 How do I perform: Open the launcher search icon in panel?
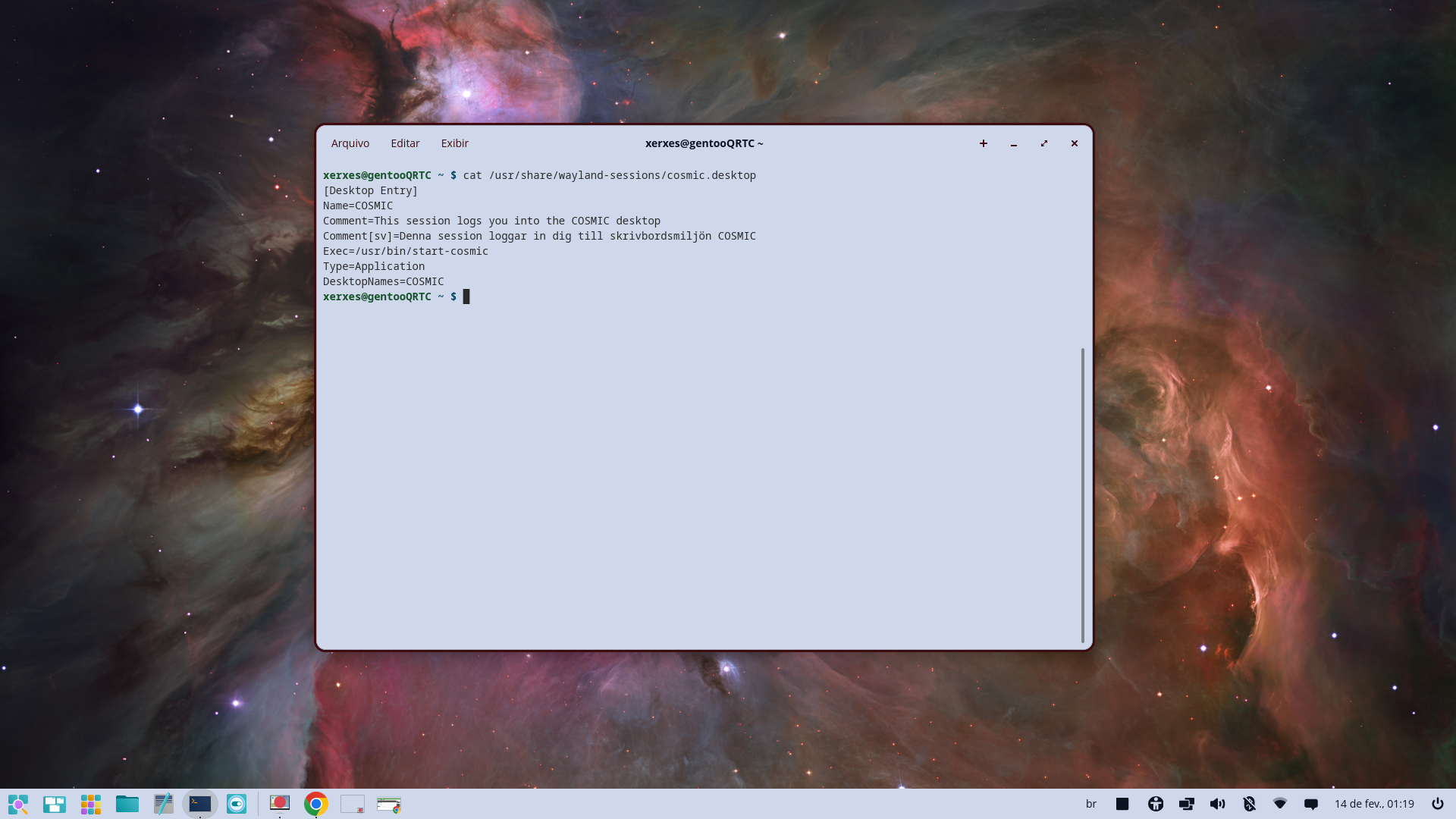(x=18, y=804)
